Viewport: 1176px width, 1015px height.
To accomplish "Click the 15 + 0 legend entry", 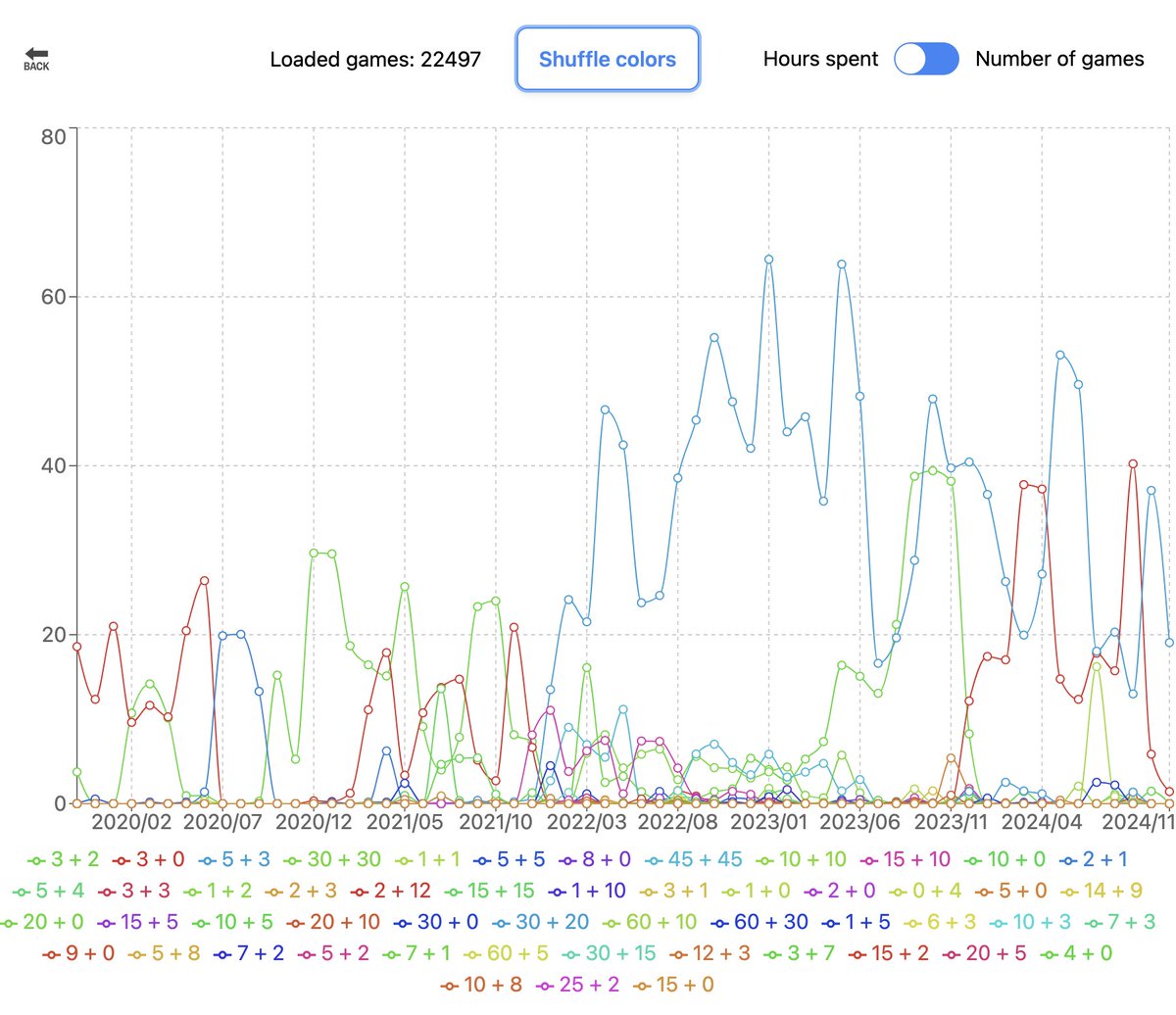I will (x=673, y=984).
